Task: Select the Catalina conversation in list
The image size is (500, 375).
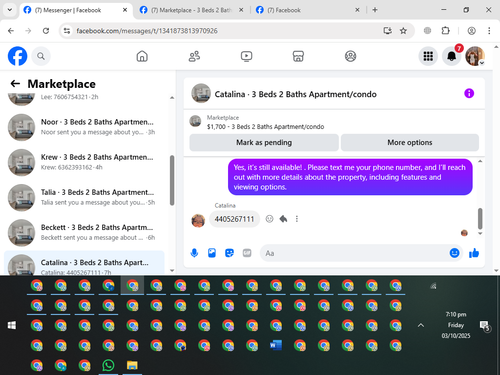Action: click(x=84, y=263)
